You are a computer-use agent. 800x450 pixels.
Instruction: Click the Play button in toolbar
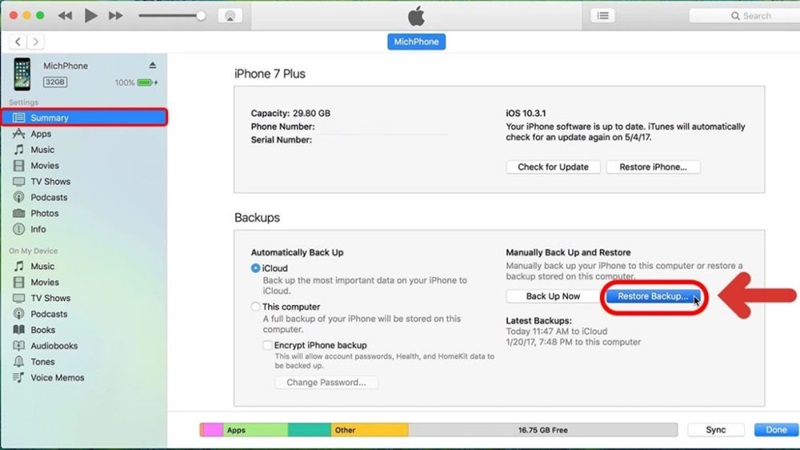click(x=91, y=16)
